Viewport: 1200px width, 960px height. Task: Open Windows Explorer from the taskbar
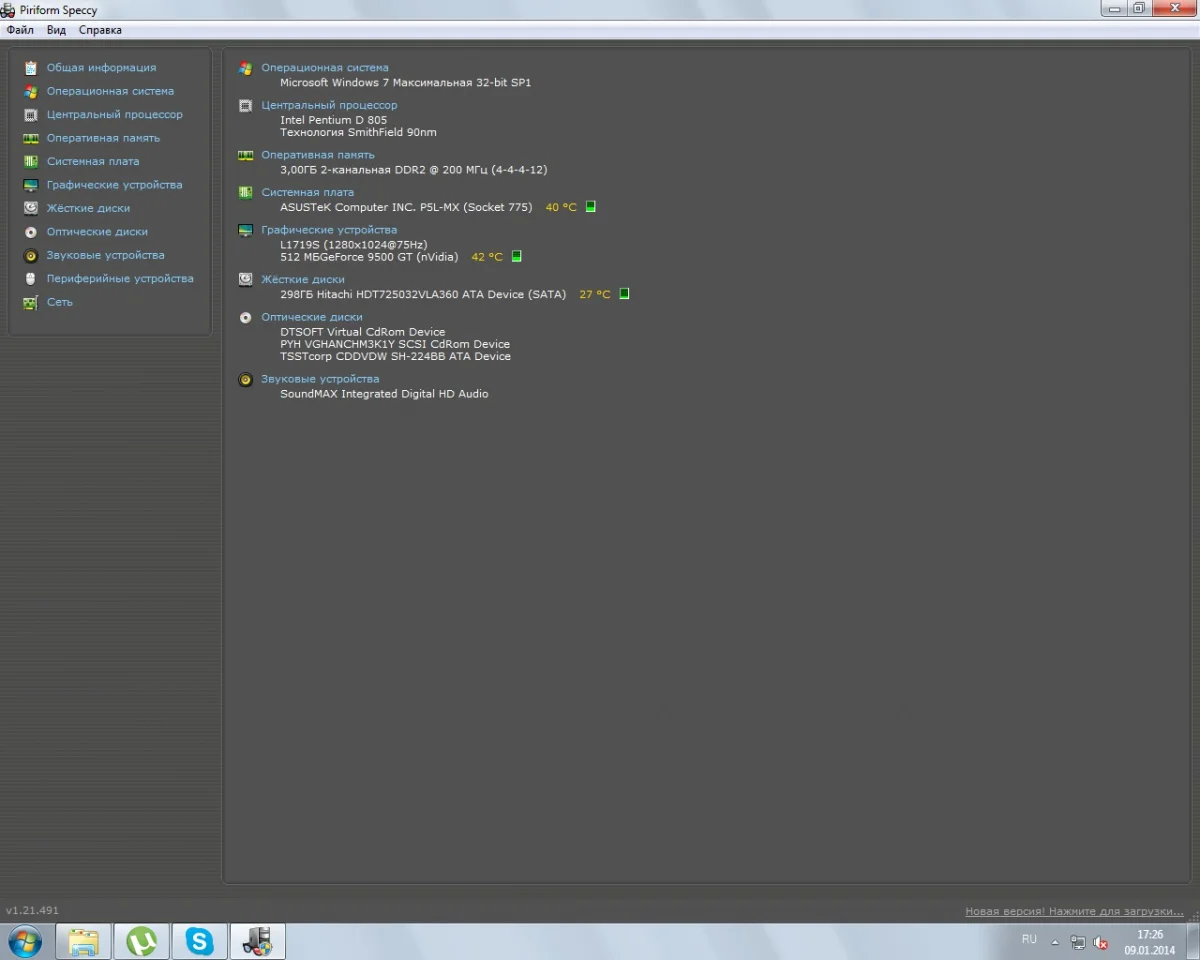83,942
